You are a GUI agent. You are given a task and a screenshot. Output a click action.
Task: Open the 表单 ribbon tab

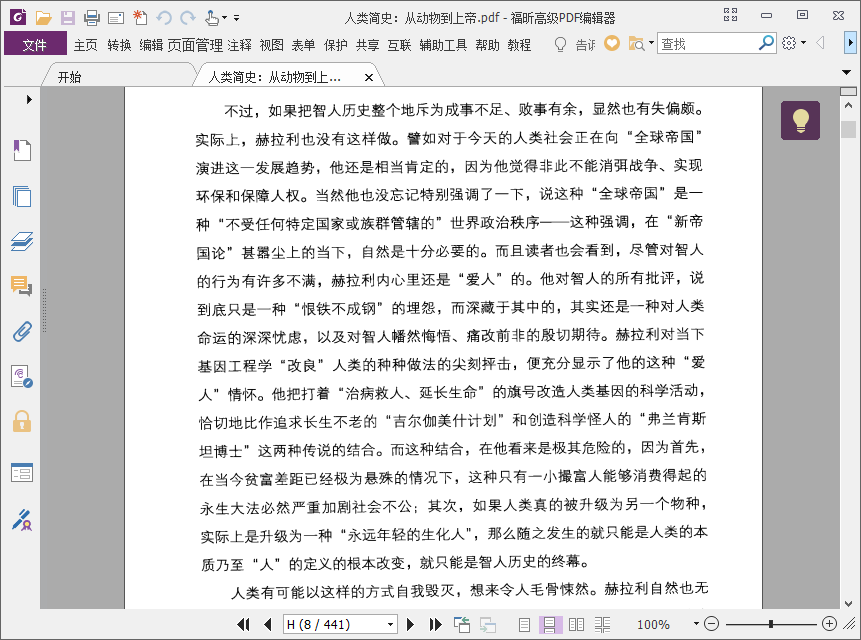pos(303,44)
